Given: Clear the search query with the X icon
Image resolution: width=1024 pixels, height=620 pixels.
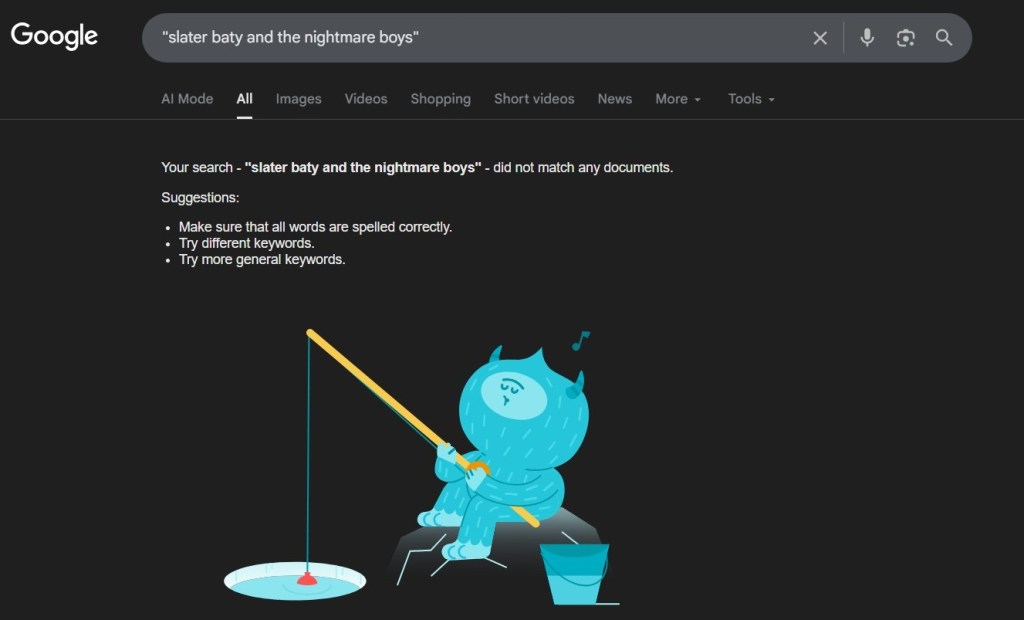Looking at the screenshot, I should [x=820, y=38].
